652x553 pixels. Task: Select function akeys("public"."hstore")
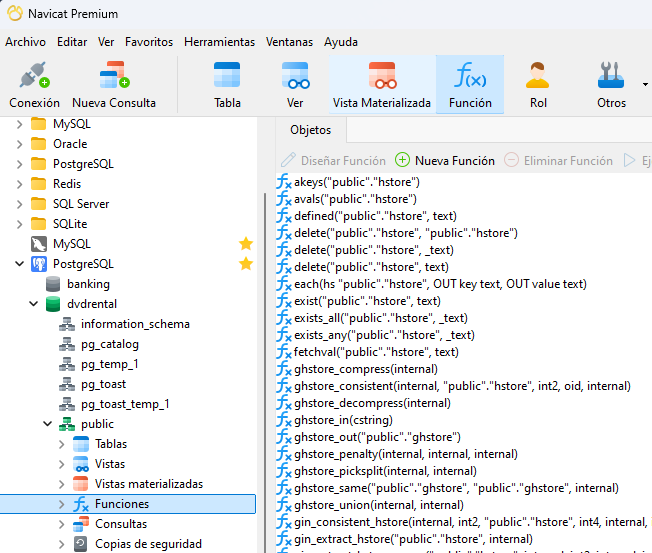click(357, 182)
